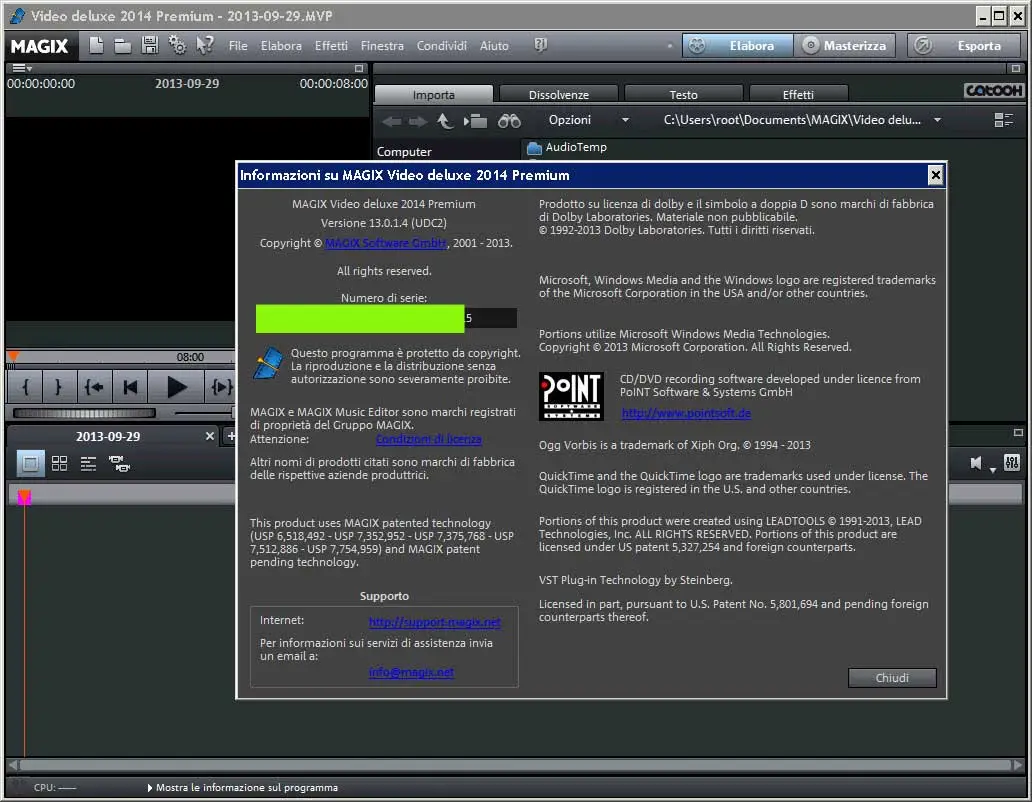This screenshot has width=1032, height=802.
Task: Click the speaker icon at timeline's right
Action: pos(976,463)
